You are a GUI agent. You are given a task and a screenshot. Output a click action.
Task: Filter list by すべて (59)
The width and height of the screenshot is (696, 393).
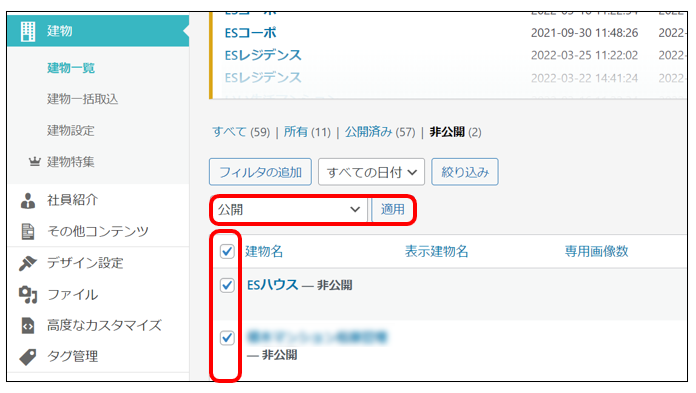pos(241,132)
